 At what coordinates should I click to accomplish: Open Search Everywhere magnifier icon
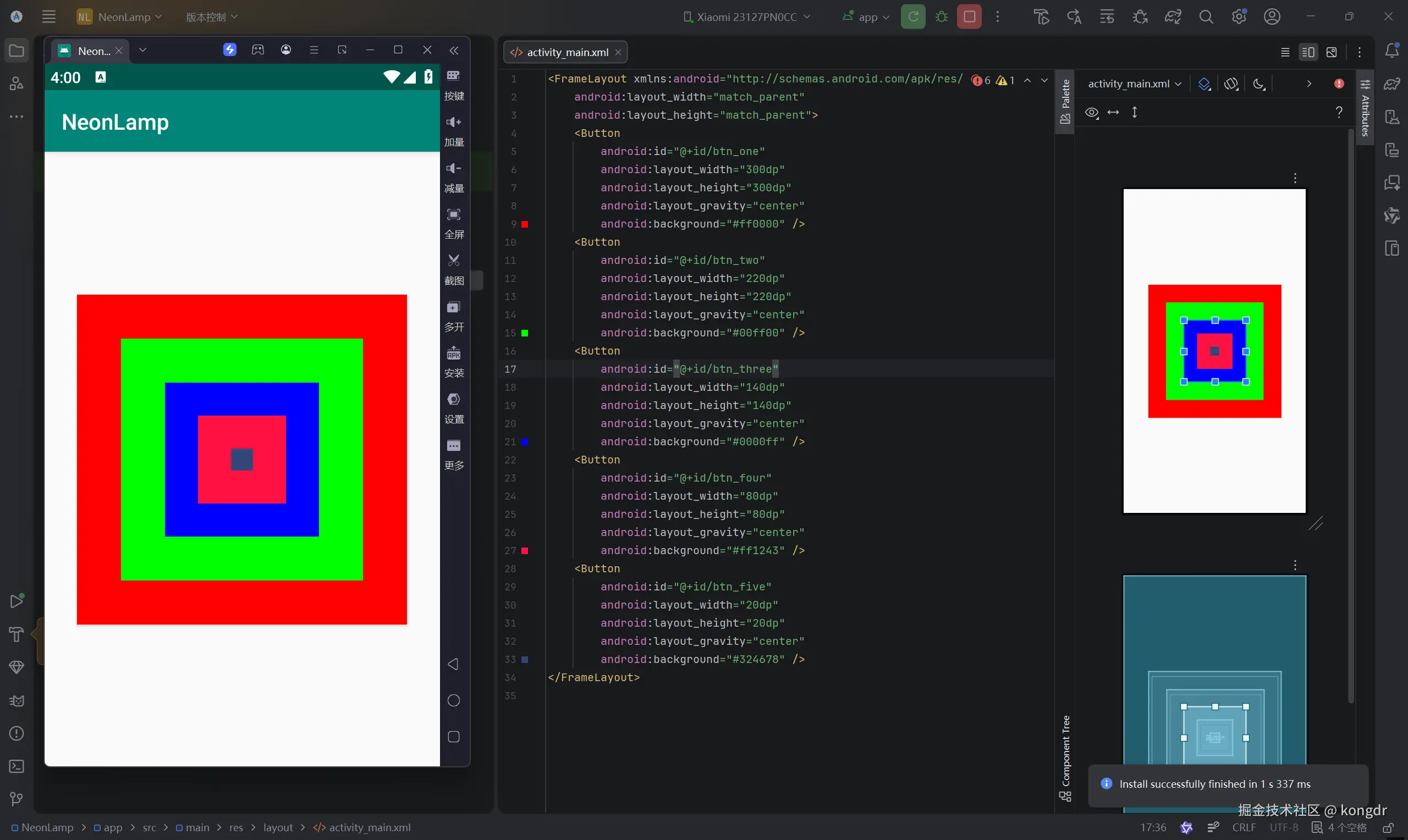[1206, 16]
